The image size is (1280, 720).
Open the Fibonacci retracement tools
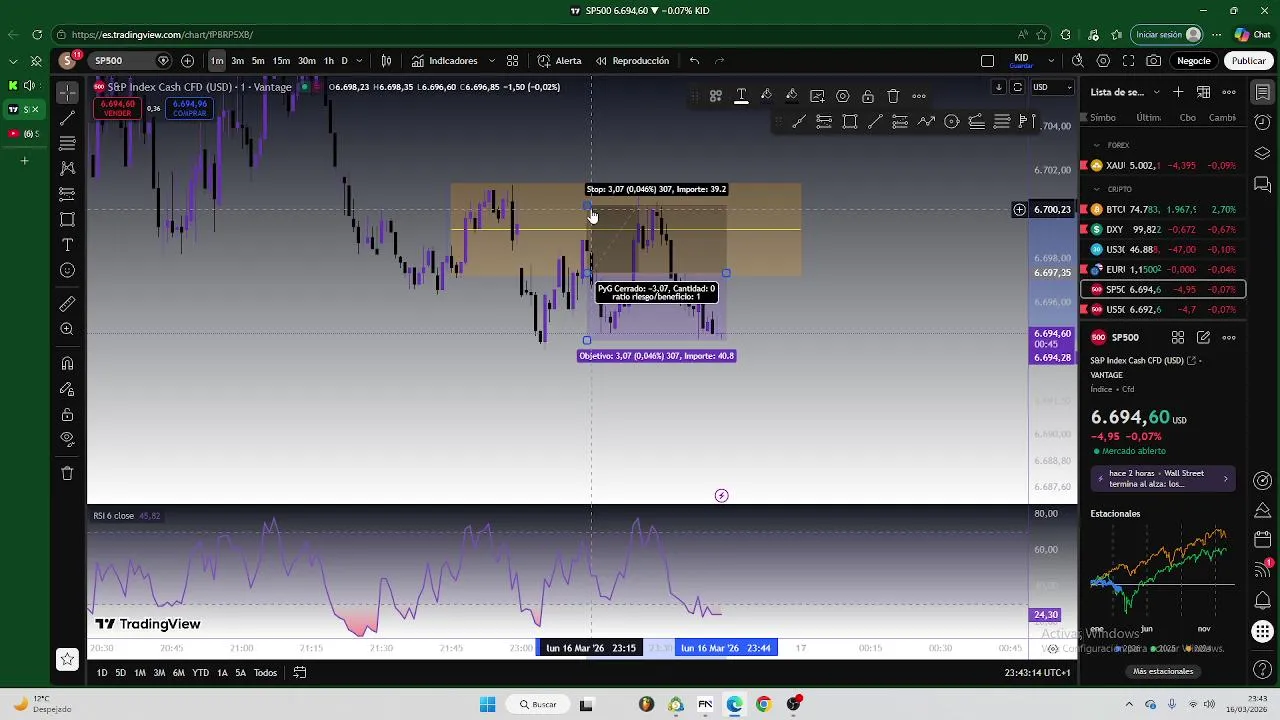pos(67,143)
